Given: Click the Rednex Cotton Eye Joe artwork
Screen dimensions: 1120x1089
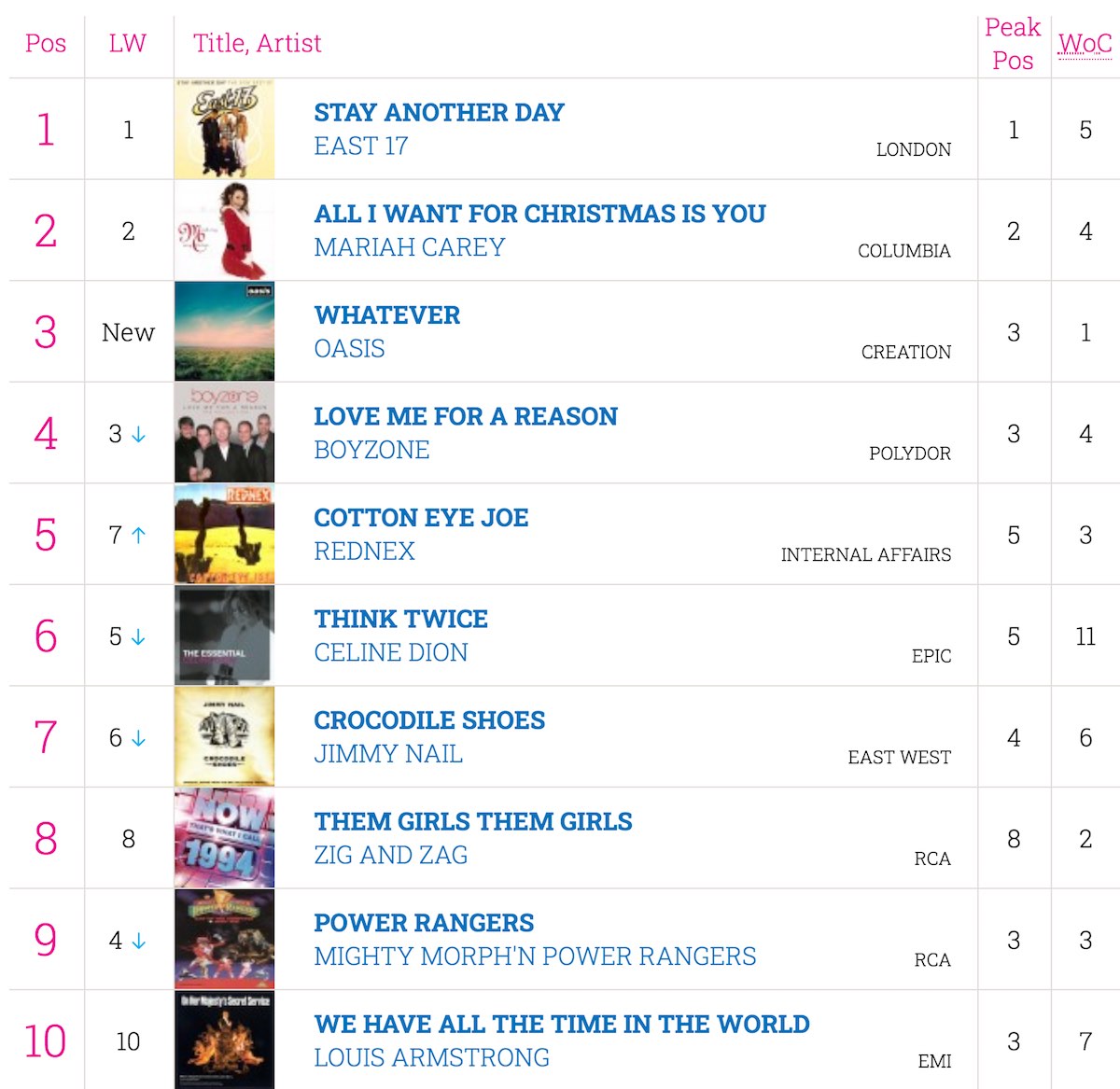Looking at the screenshot, I should point(224,534).
